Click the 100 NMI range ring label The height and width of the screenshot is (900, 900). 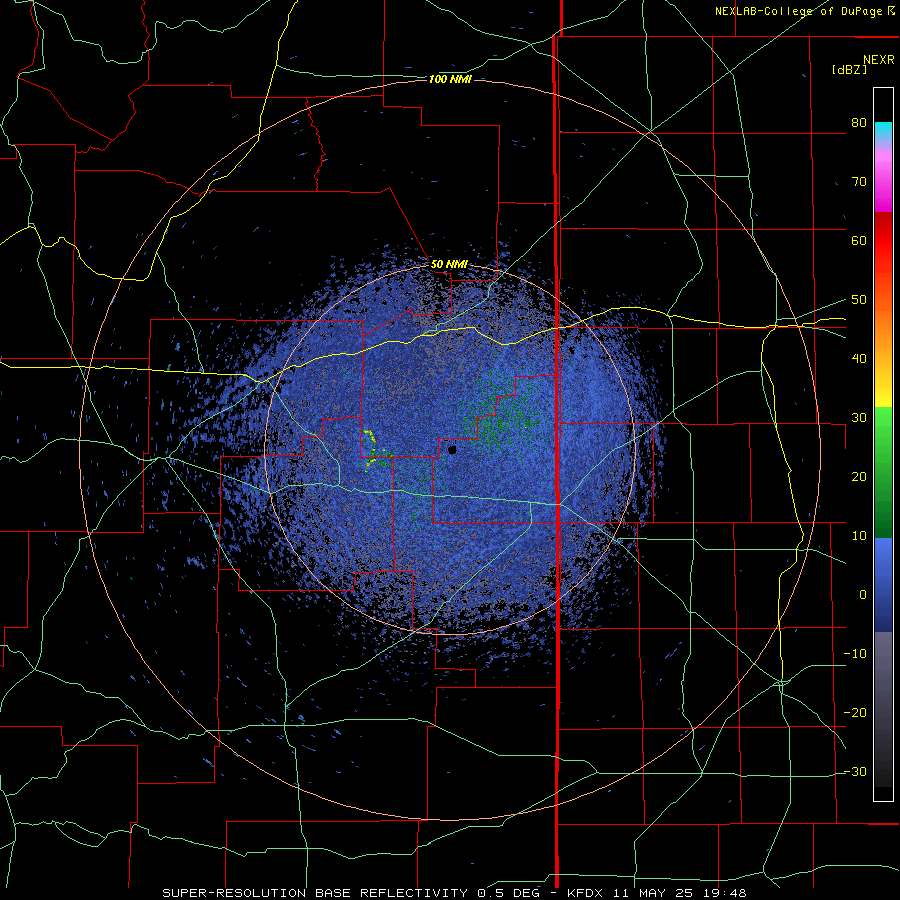(x=450, y=79)
